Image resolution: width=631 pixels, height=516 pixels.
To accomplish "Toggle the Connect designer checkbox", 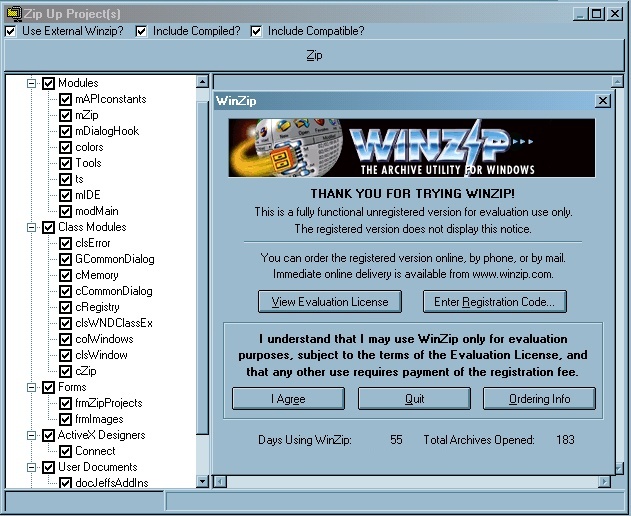I will pyautogui.click(x=65, y=451).
